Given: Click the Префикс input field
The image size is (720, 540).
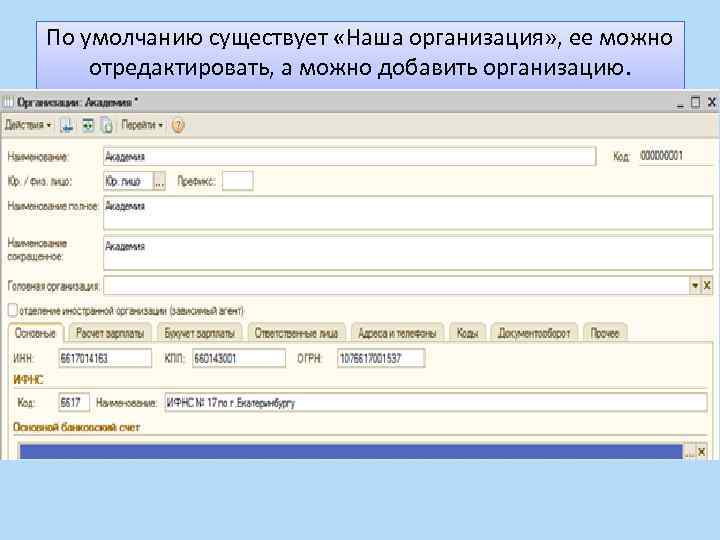Looking at the screenshot, I should (x=237, y=181).
